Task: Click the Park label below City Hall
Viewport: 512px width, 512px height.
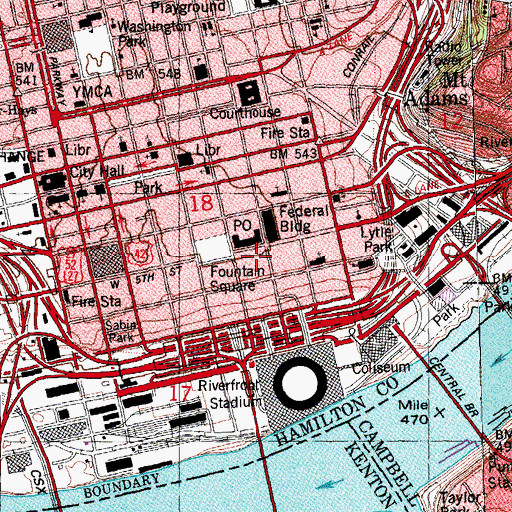Action: 148,188
